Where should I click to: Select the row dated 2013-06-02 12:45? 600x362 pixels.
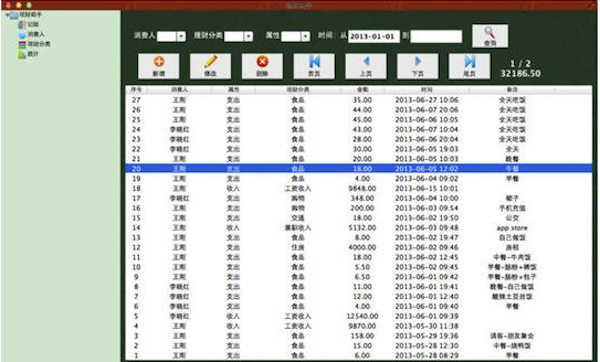coord(359,257)
